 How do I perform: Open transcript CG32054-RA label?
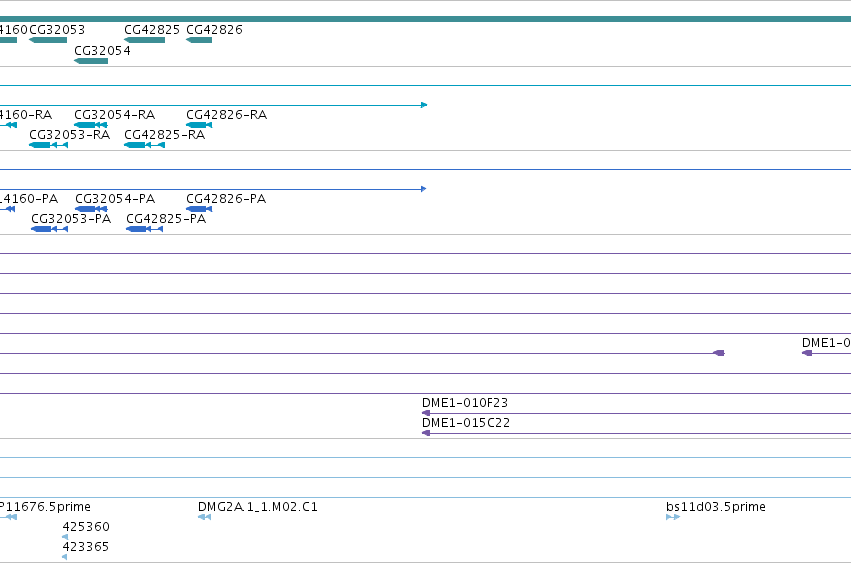coord(115,115)
